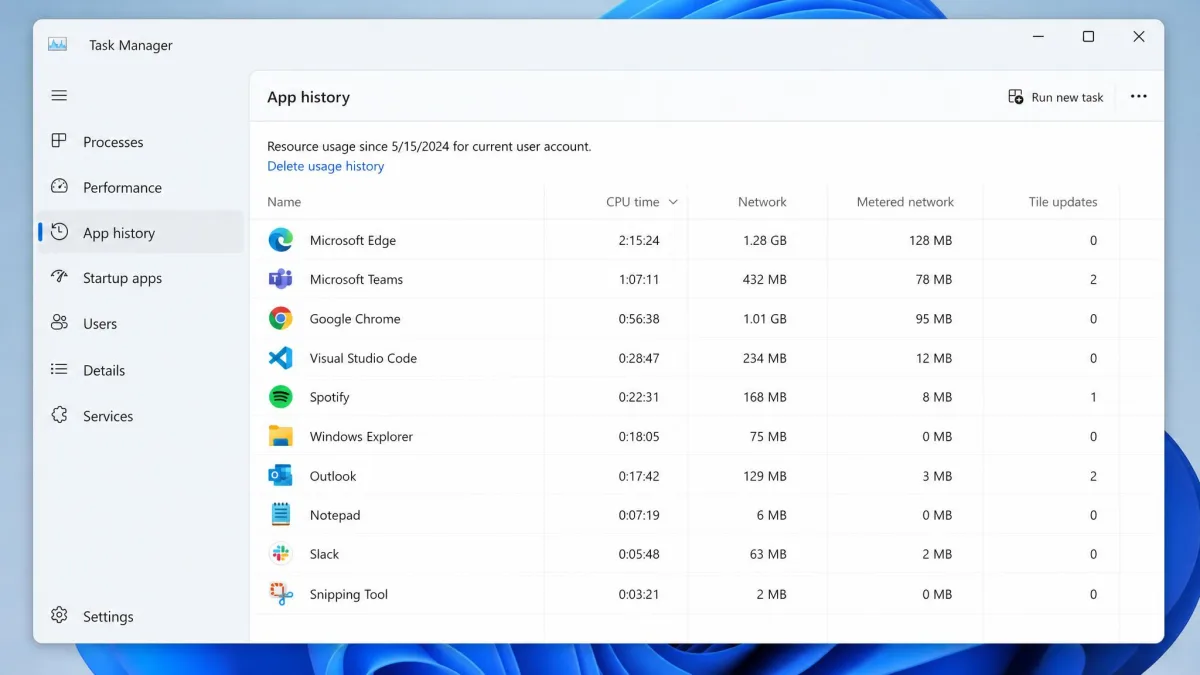Screen dimensions: 1200x675
Task: Select the Slack name text
Action: pos(324,554)
